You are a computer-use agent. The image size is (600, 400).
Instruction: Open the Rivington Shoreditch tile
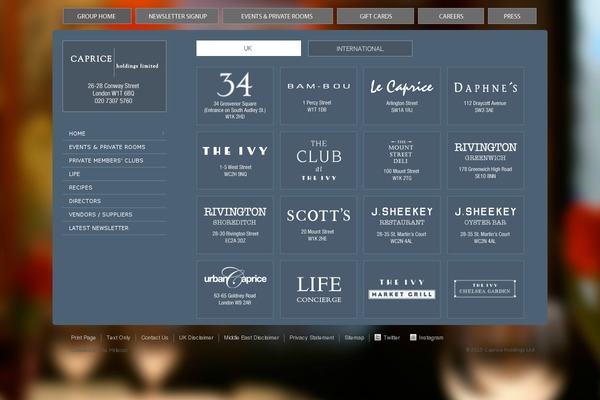235,225
